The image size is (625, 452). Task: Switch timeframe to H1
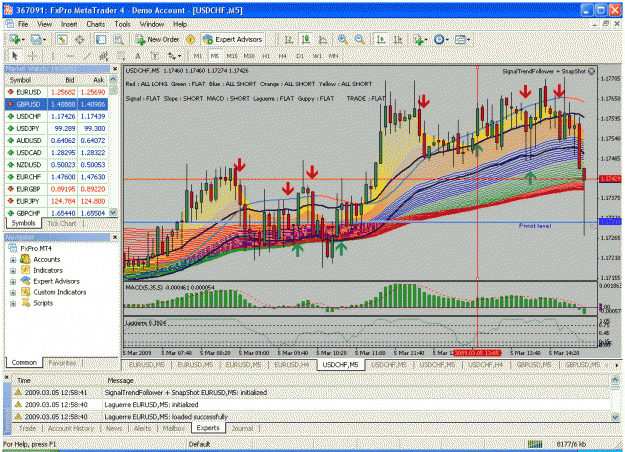click(266, 56)
